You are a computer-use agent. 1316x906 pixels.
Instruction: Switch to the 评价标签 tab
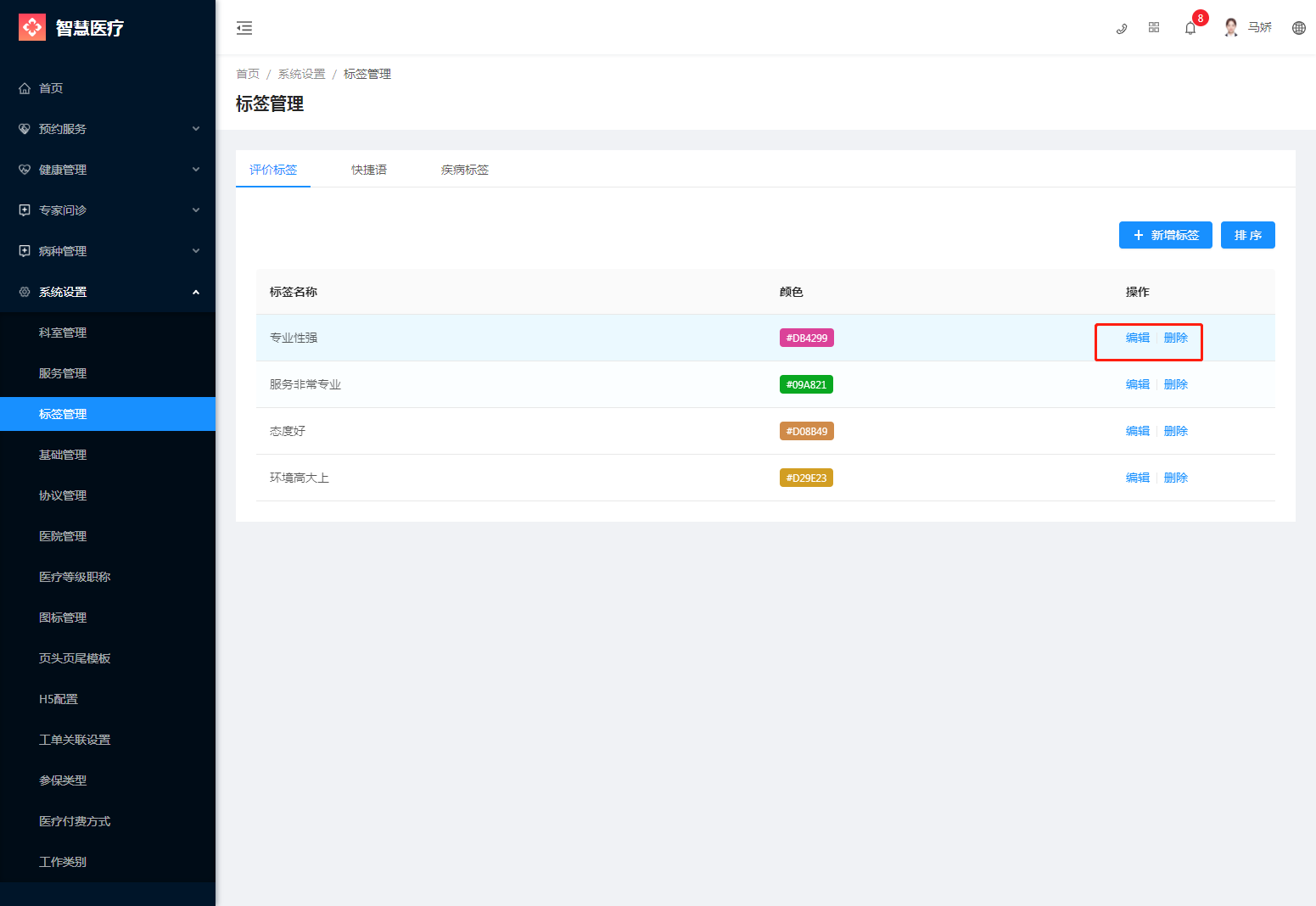click(273, 170)
